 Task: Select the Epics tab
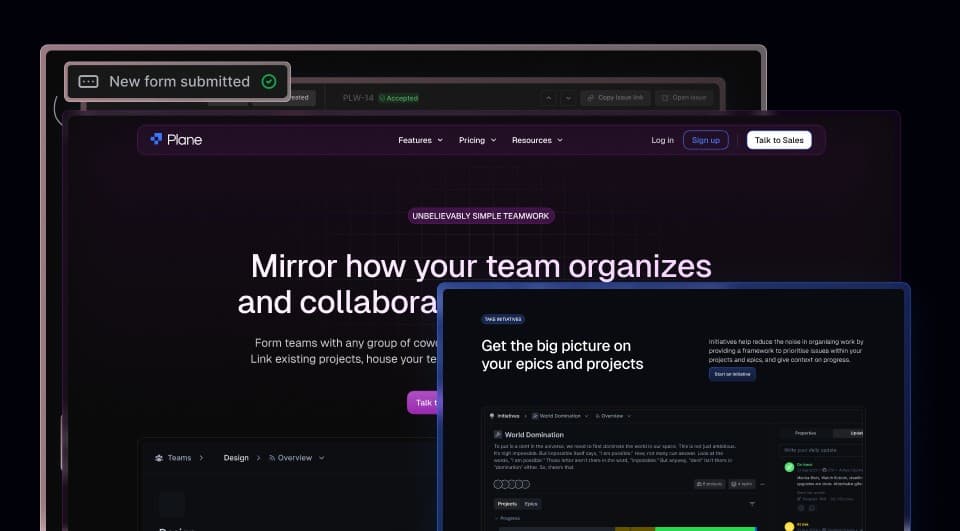click(531, 504)
